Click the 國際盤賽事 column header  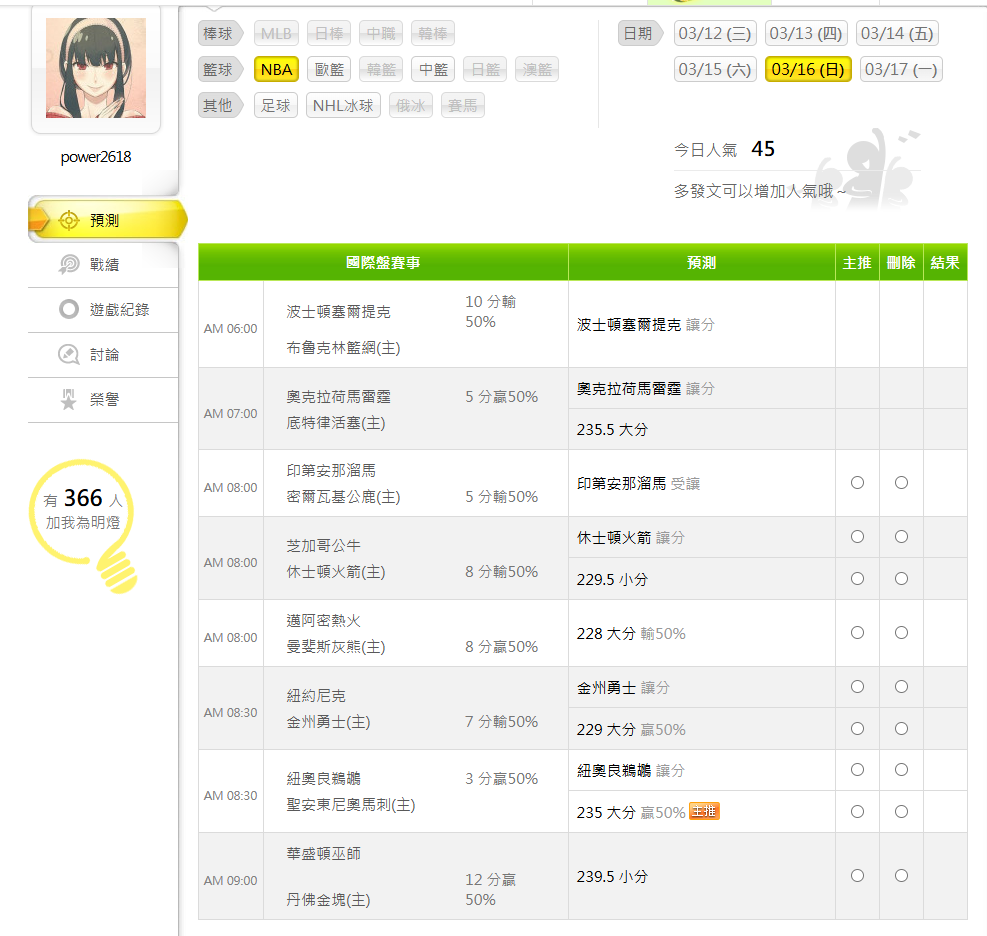[x=383, y=262]
